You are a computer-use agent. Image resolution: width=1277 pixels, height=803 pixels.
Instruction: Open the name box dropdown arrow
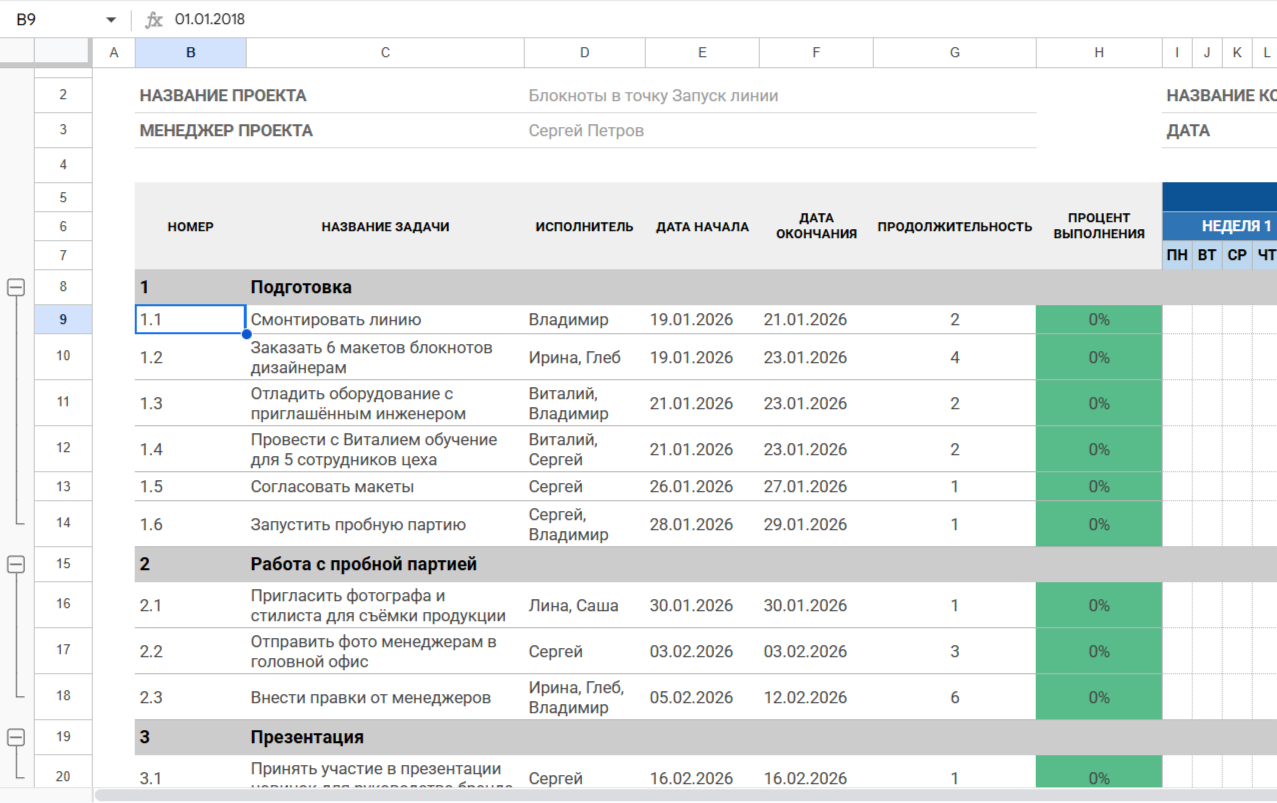point(111,20)
